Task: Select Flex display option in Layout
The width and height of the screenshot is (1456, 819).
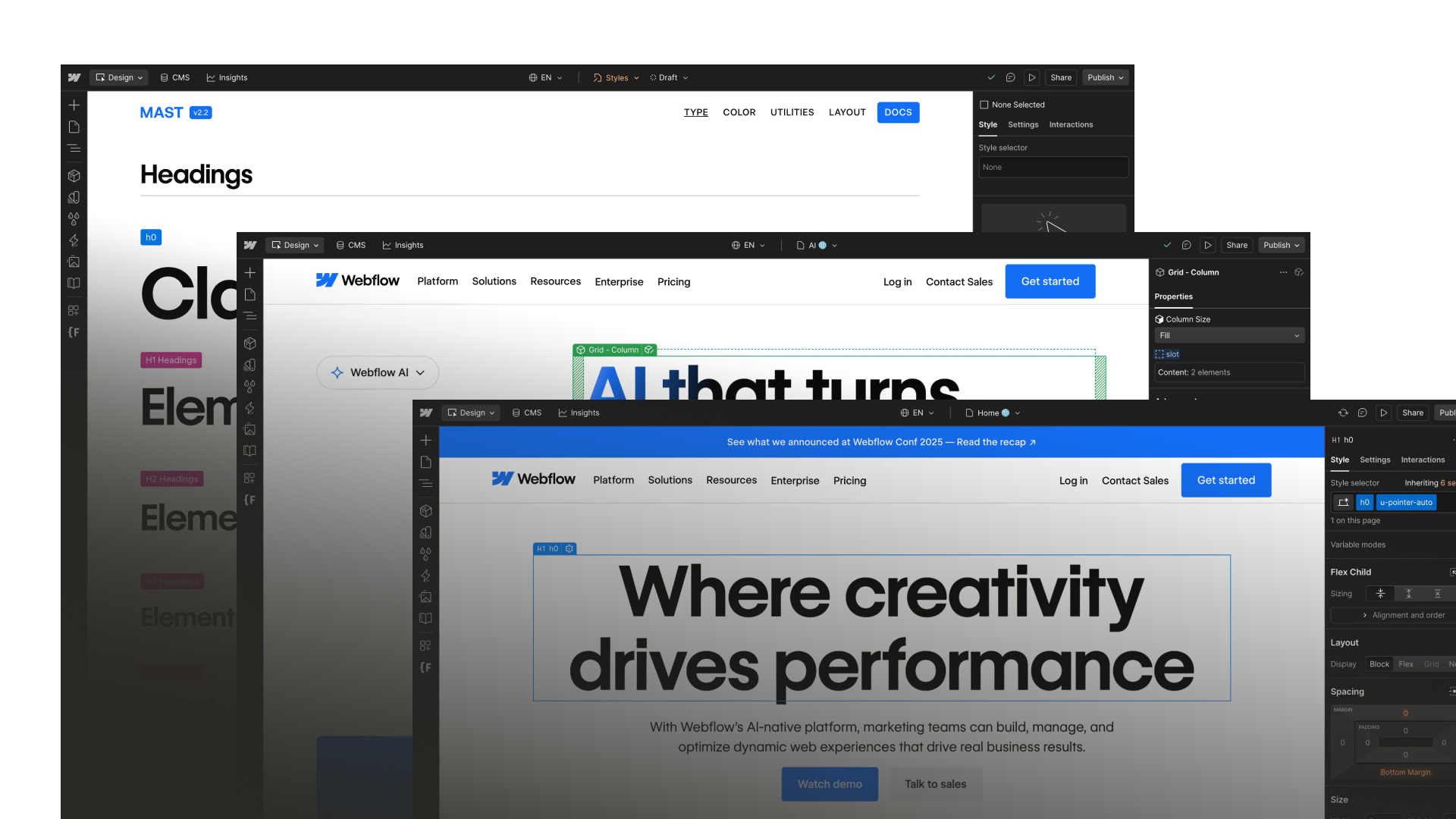Action: [x=1406, y=664]
